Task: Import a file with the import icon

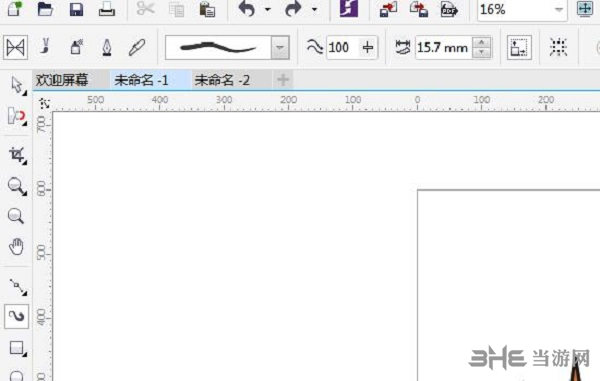Action: (x=388, y=9)
